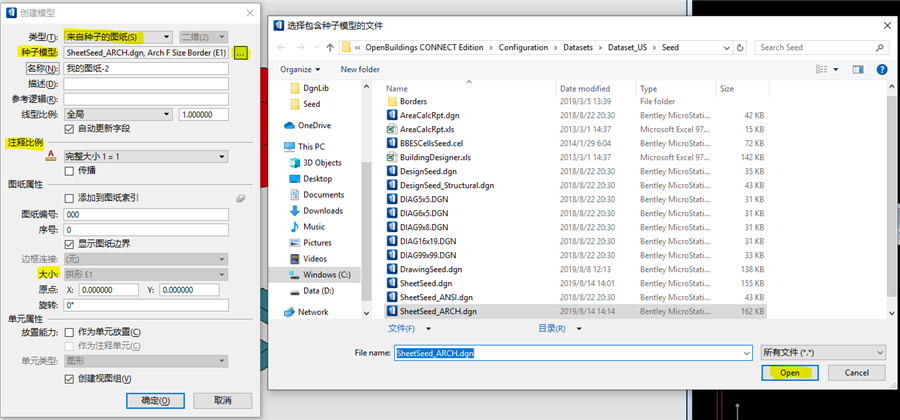The image size is (900, 420).
Task: Open the 目录(R) menu
Action: (x=560, y=329)
